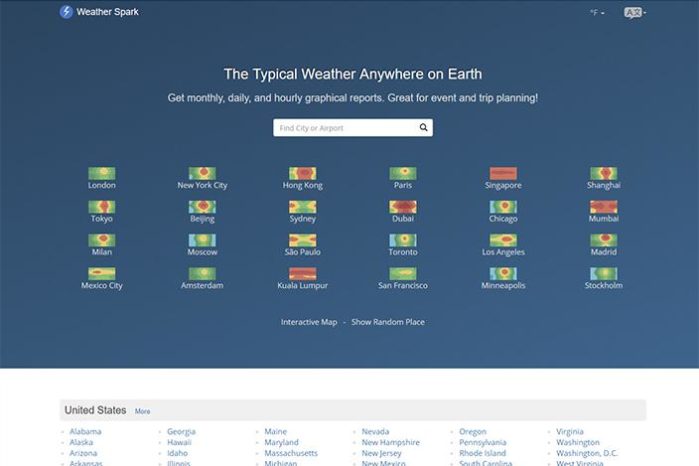Open the Alabama state link
Screen dimensions: 699x466
[x=85, y=432]
